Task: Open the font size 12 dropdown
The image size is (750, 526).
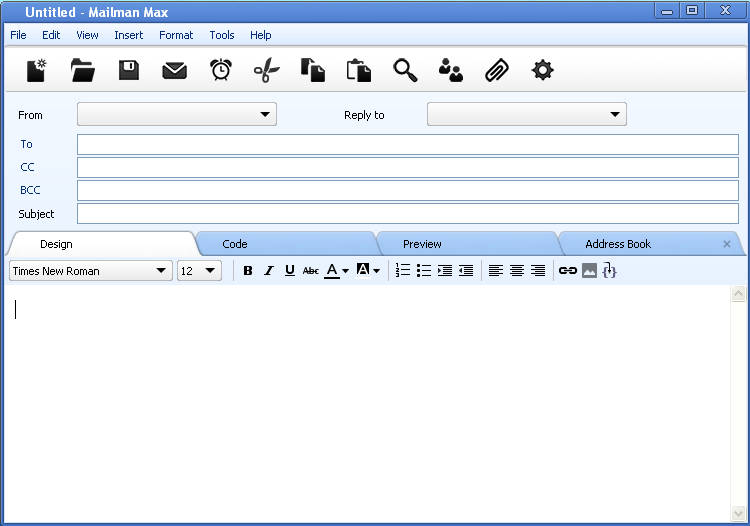Action: (210, 271)
